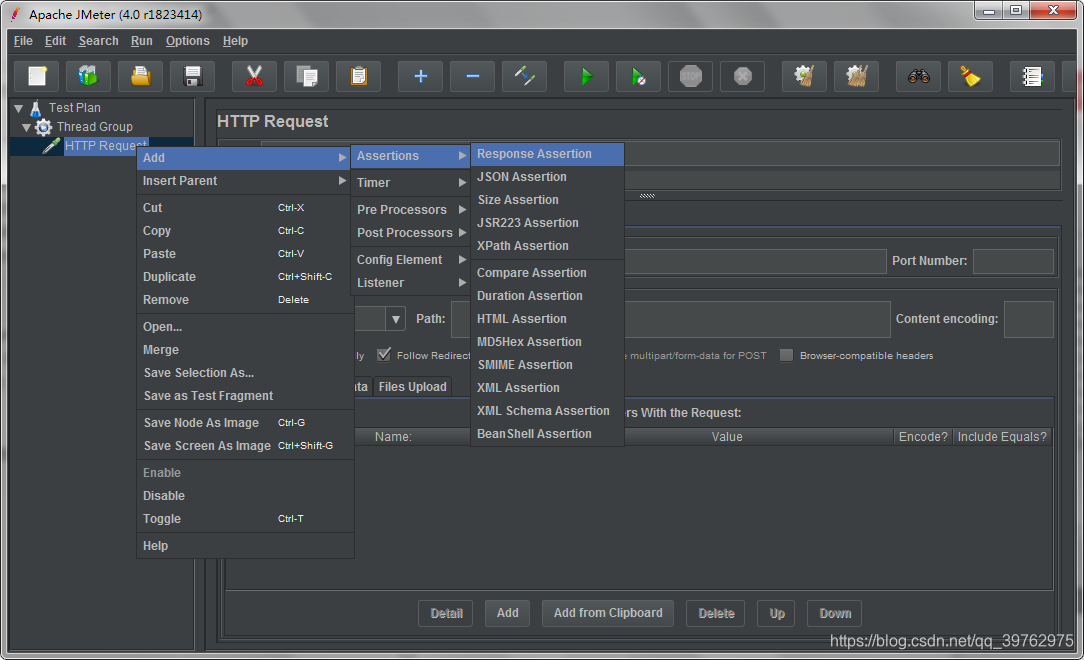1084x660 pixels.
Task: Select Disable in context menu
Action: (245, 496)
